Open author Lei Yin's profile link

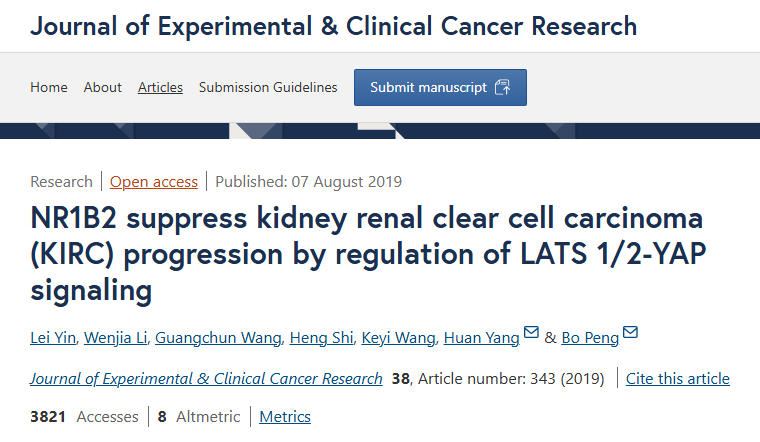coord(53,338)
